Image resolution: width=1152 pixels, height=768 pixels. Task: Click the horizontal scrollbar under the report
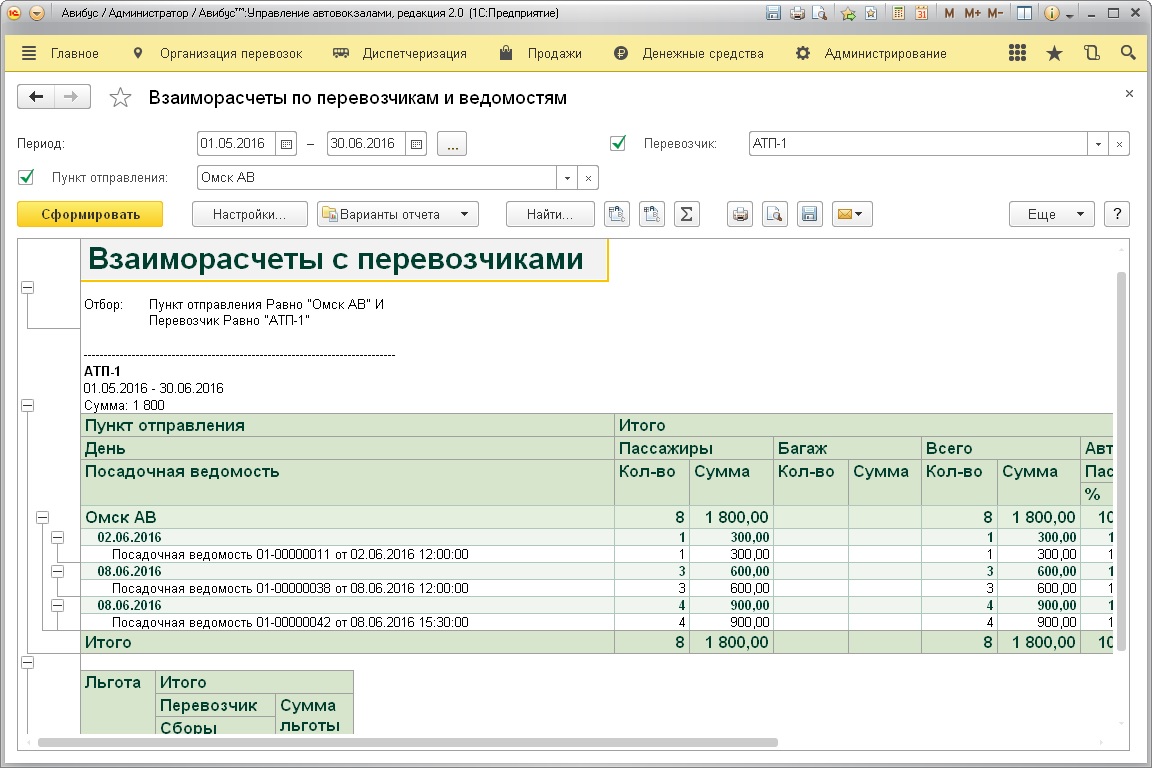(x=408, y=743)
